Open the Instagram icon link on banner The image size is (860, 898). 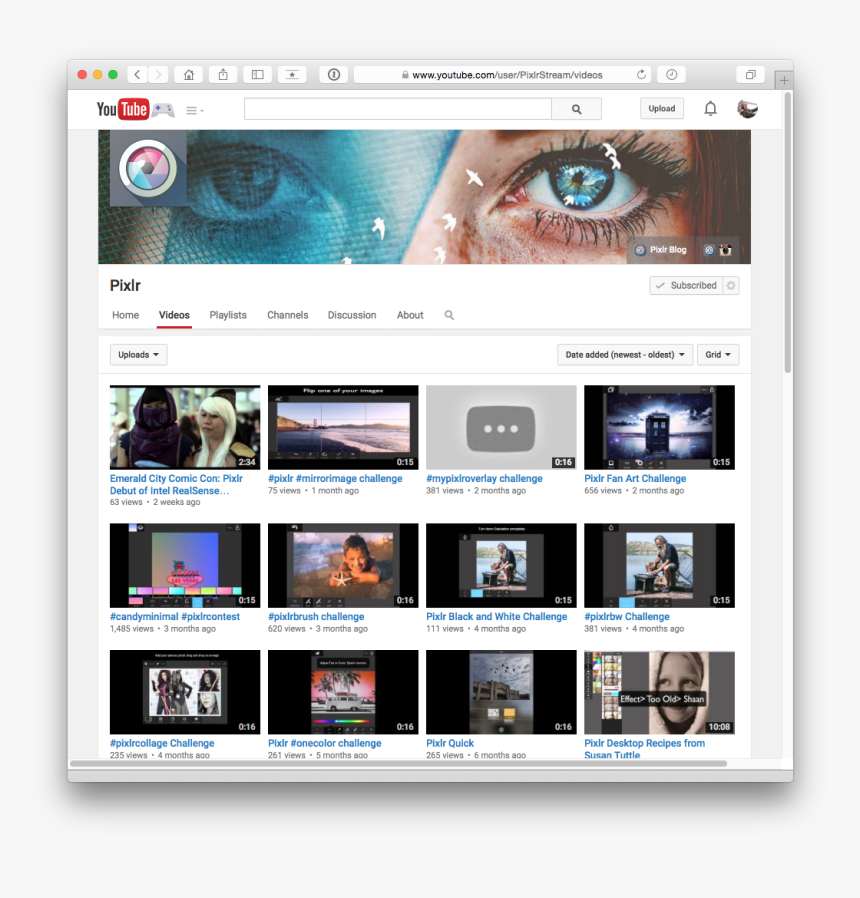[725, 250]
